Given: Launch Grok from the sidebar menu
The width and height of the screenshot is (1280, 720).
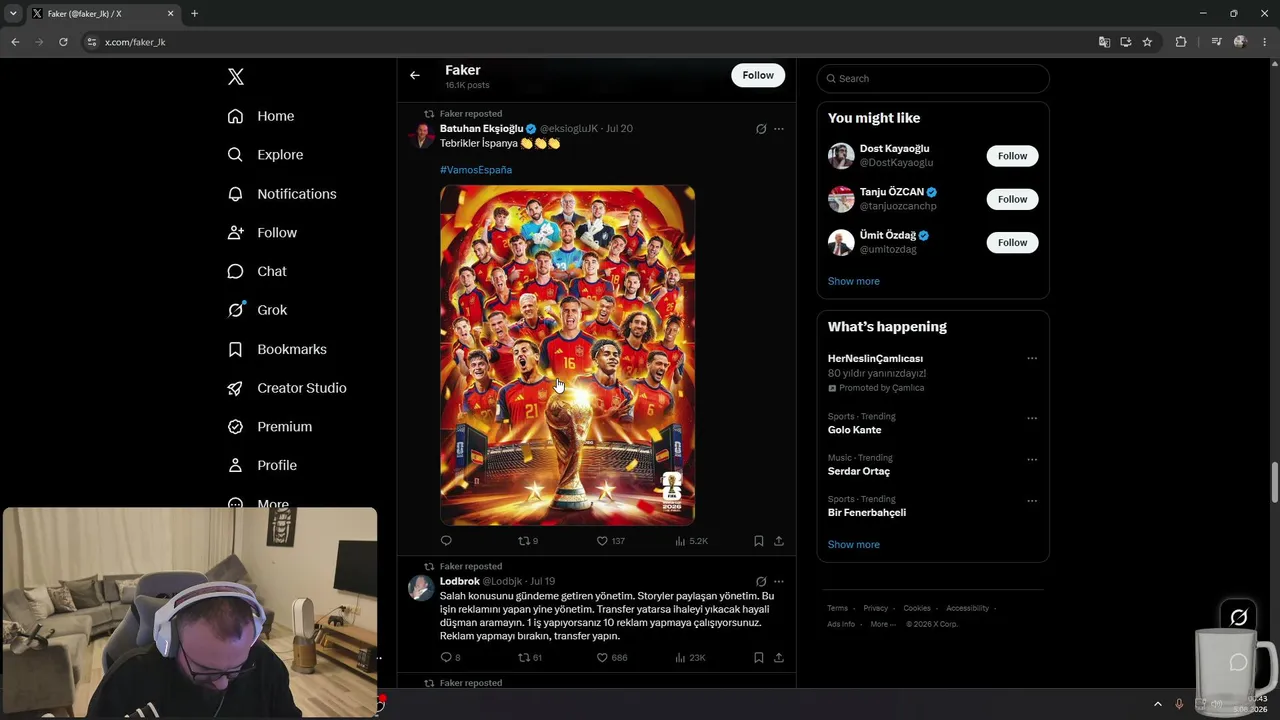Looking at the screenshot, I should [x=257, y=310].
